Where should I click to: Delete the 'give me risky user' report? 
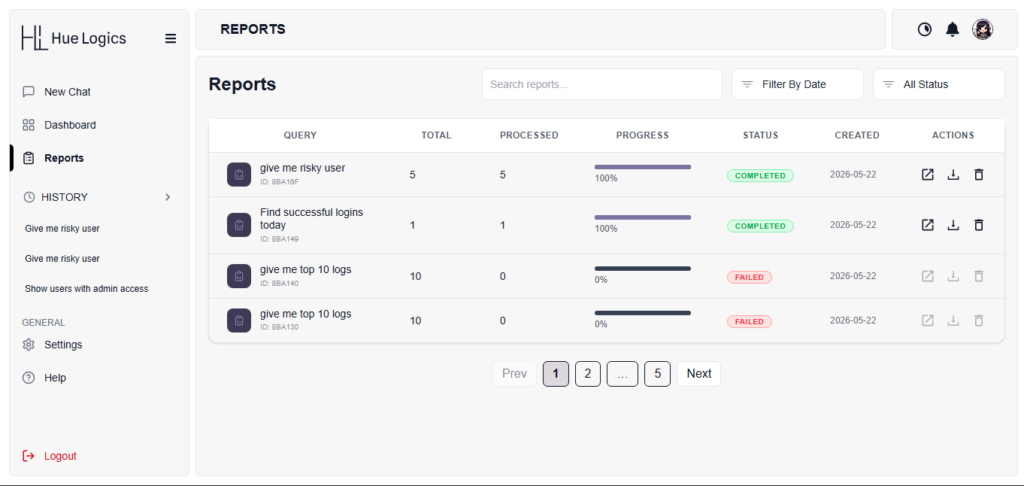[978, 174]
